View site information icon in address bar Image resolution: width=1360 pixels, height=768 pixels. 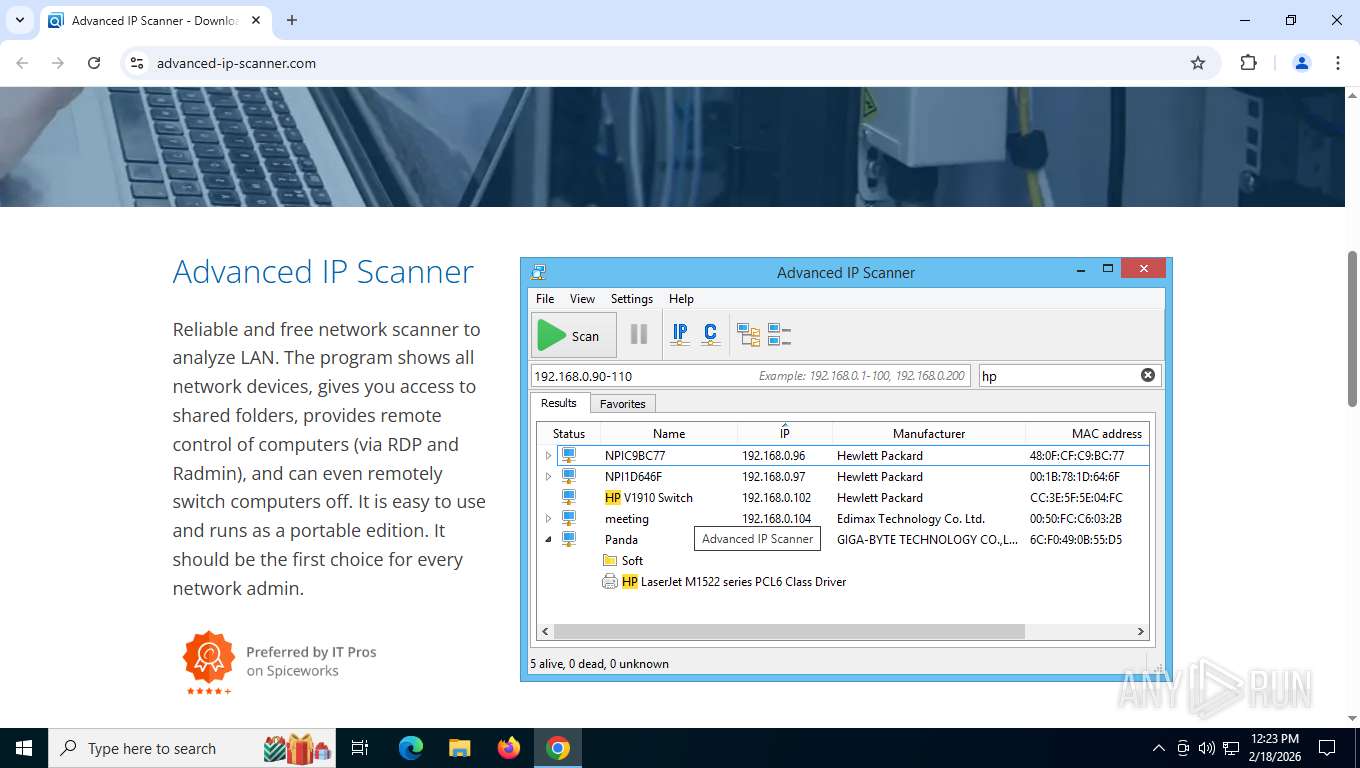coord(137,63)
